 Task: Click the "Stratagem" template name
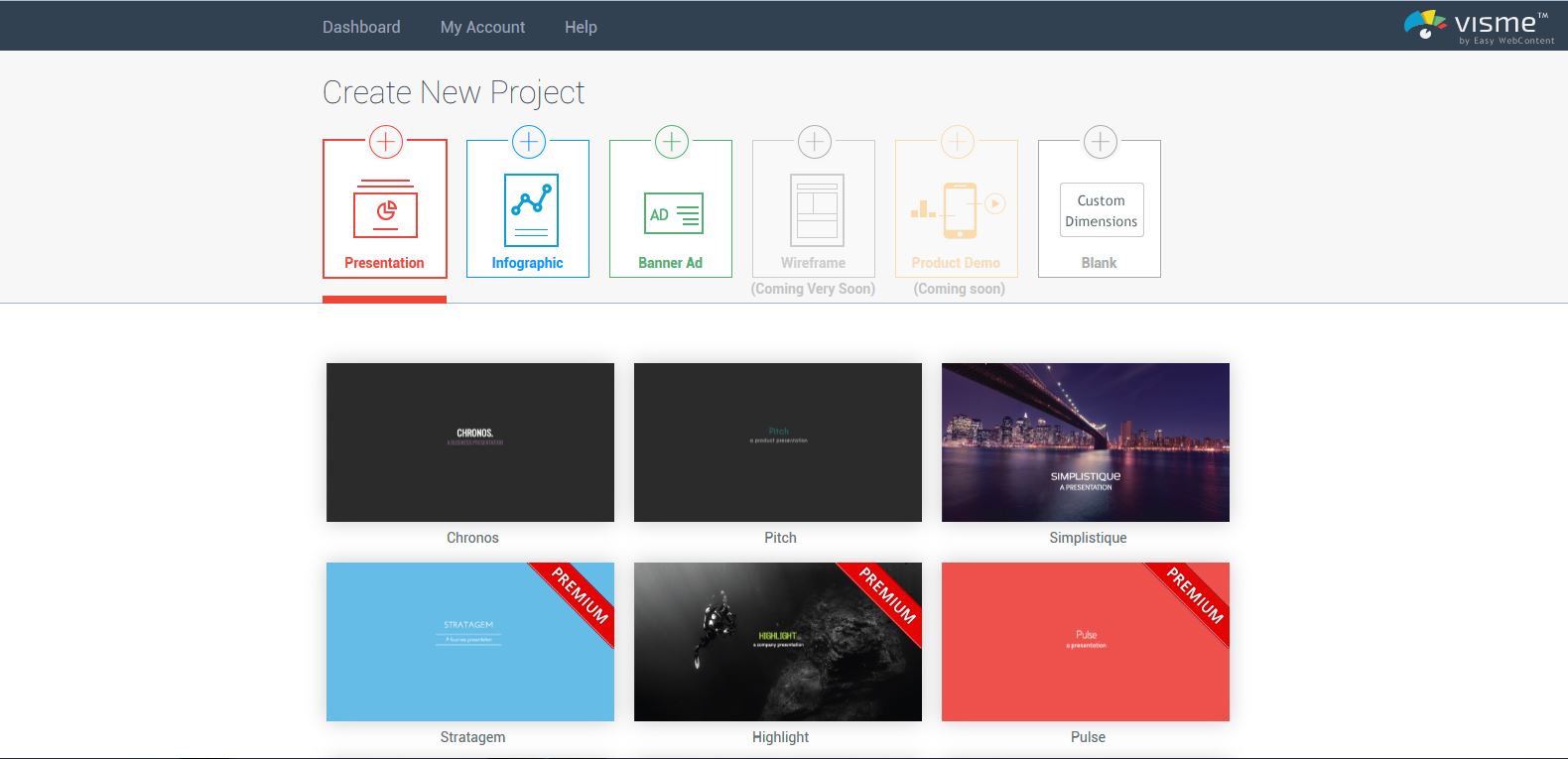472,737
